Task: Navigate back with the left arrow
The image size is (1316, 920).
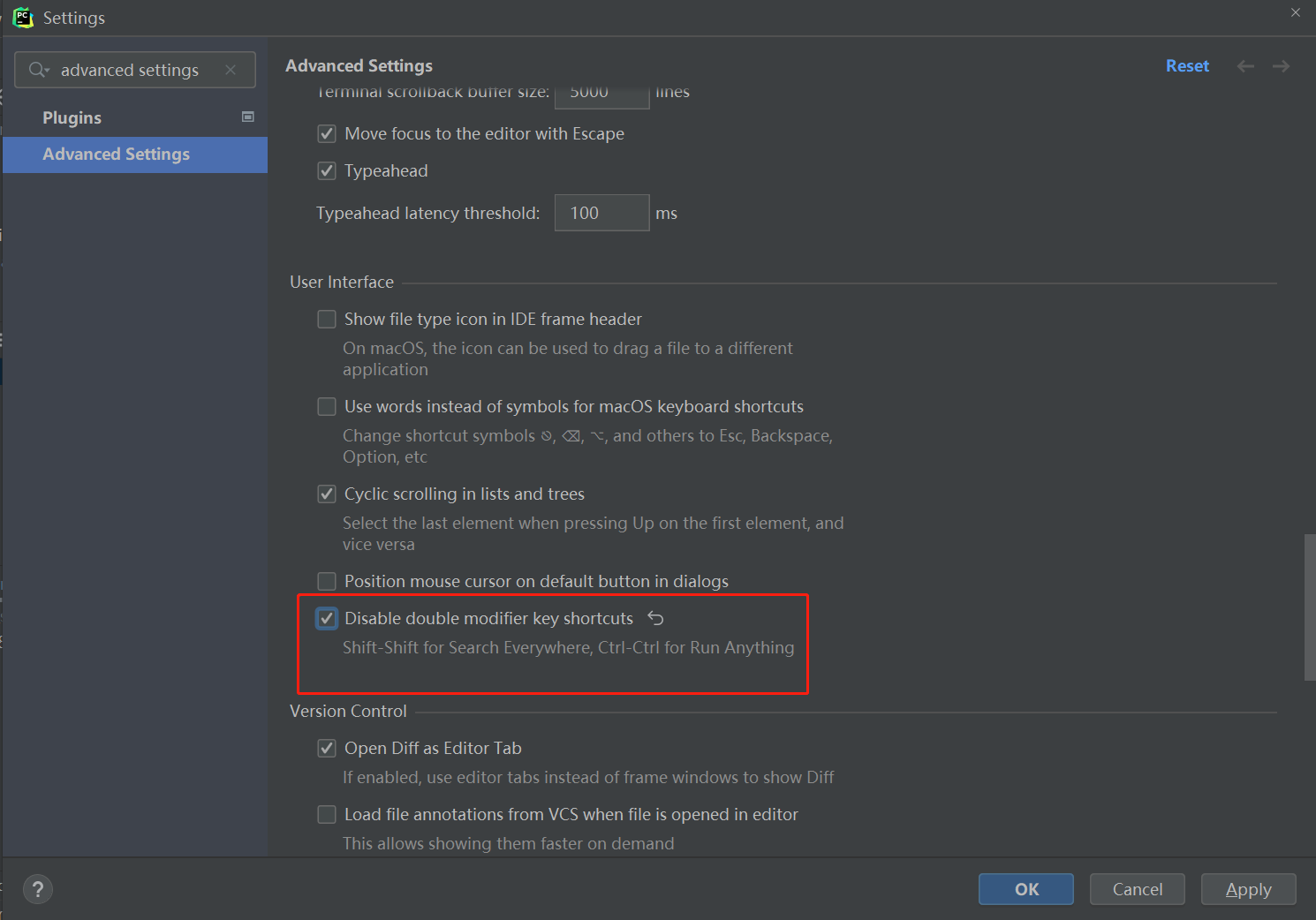Action: [1245, 66]
